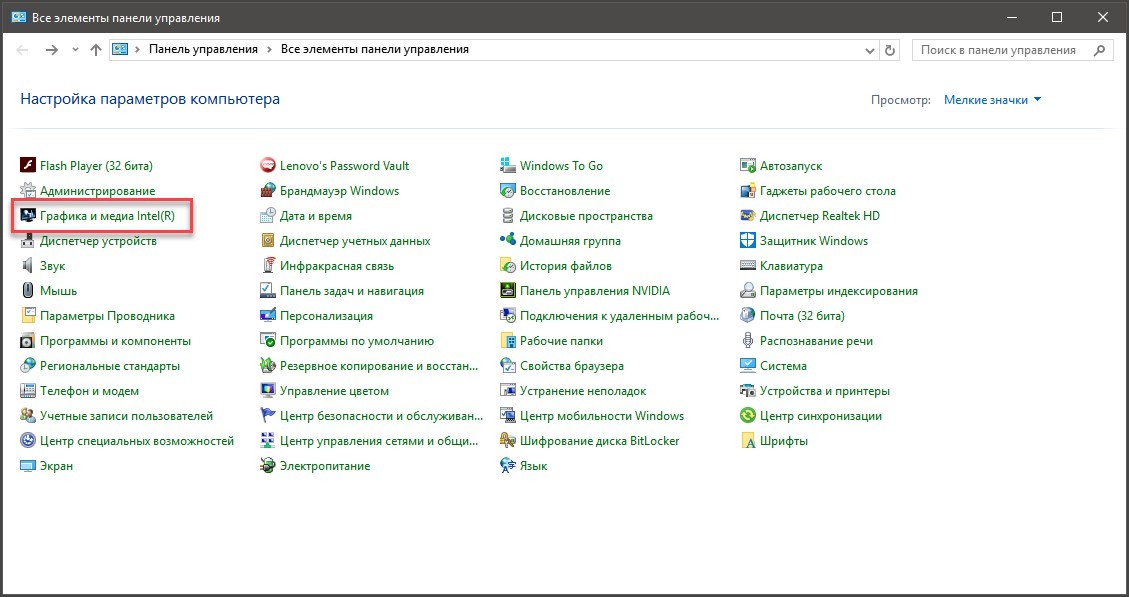Image resolution: width=1129 pixels, height=597 pixels.
Task: Open the Домашняя группа icon
Action: [508, 241]
